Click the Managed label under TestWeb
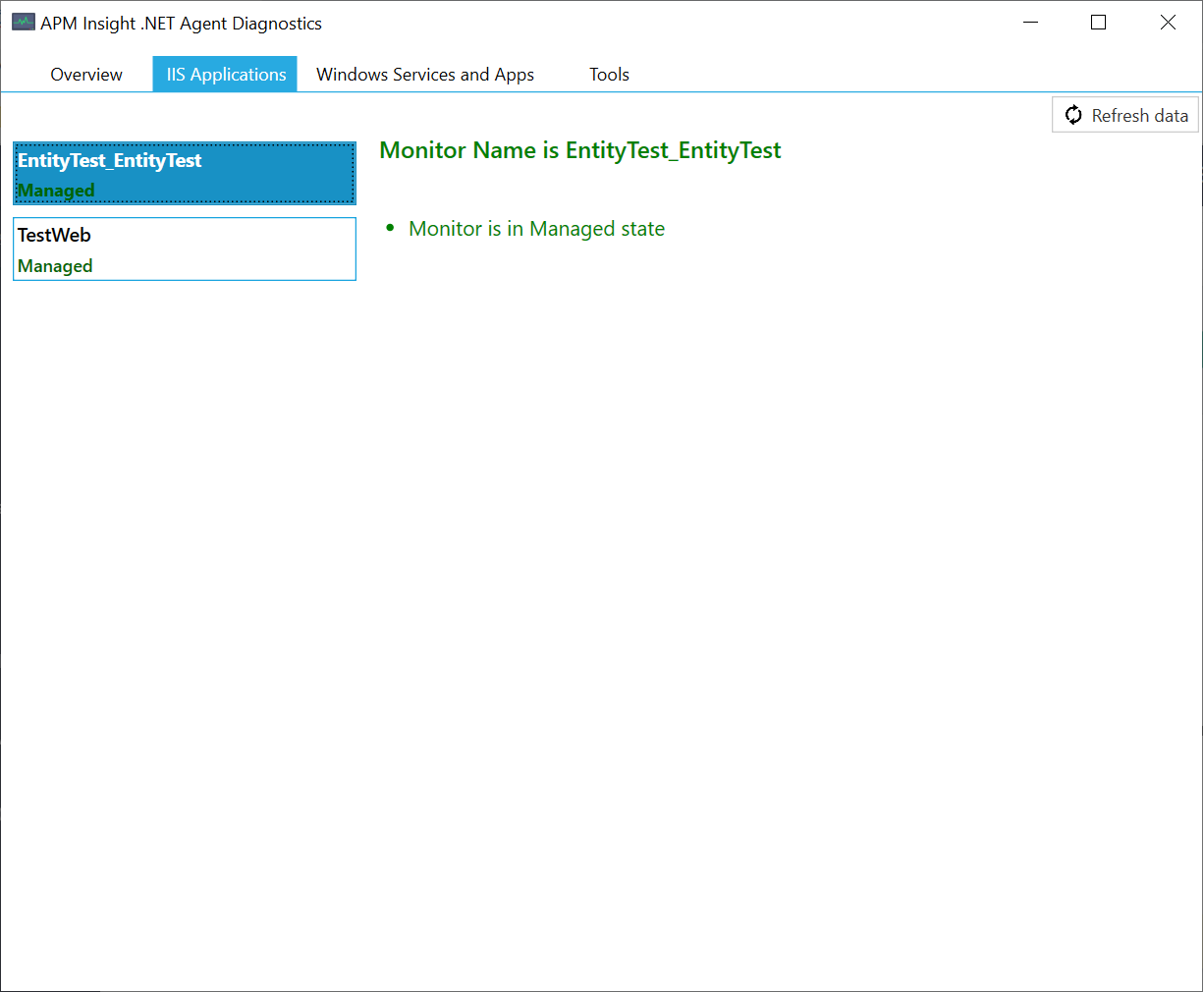Viewport: 1204px width, 992px height. [x=54, y=265]
